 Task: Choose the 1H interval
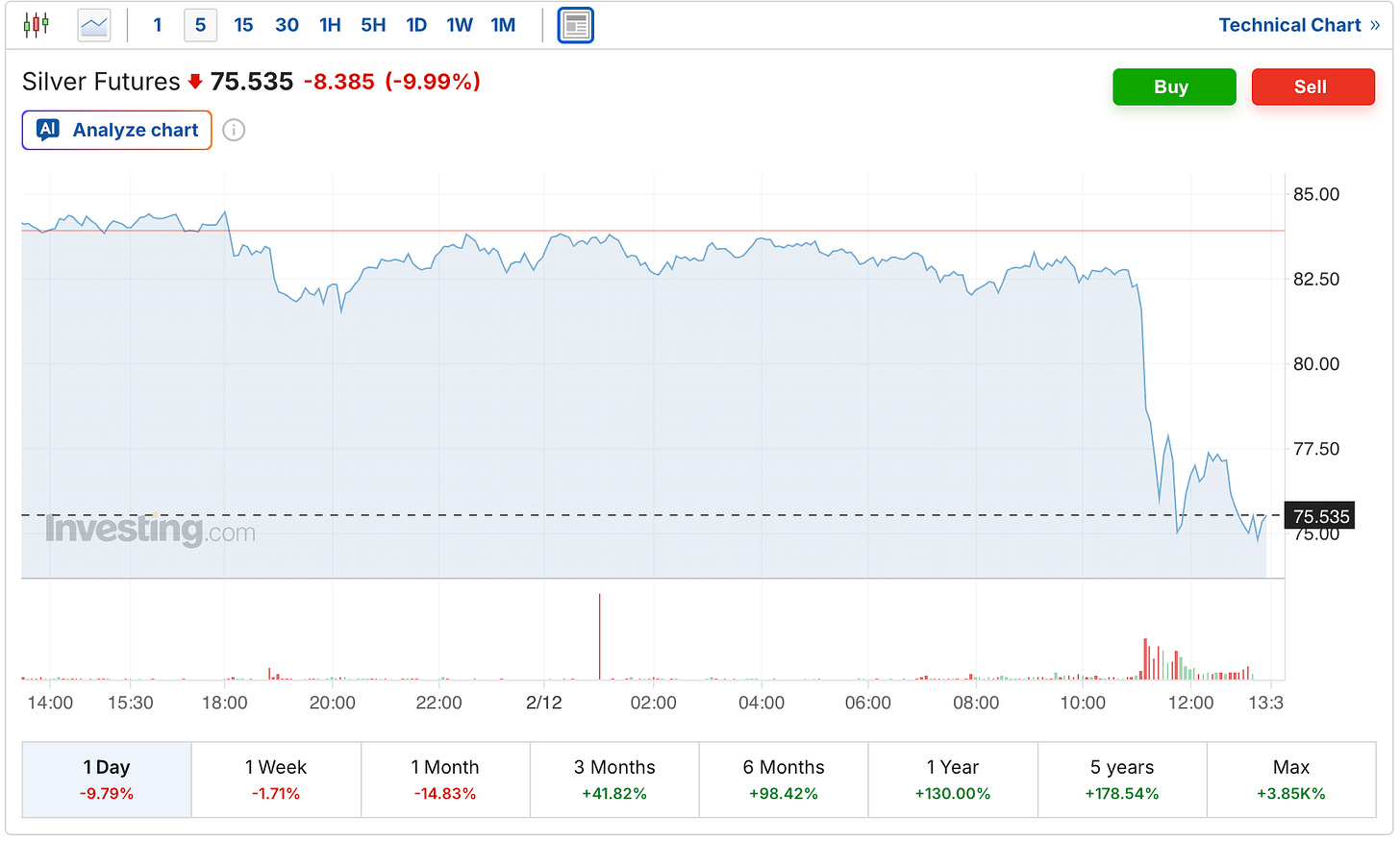(330, 25)
